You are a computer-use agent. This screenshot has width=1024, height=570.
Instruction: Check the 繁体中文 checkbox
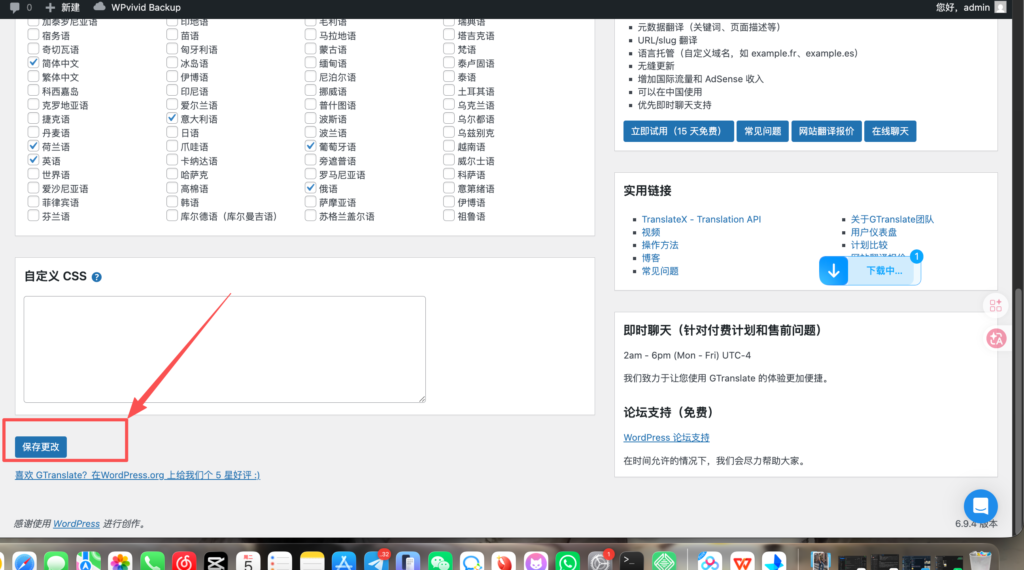(x=33, y=76)
